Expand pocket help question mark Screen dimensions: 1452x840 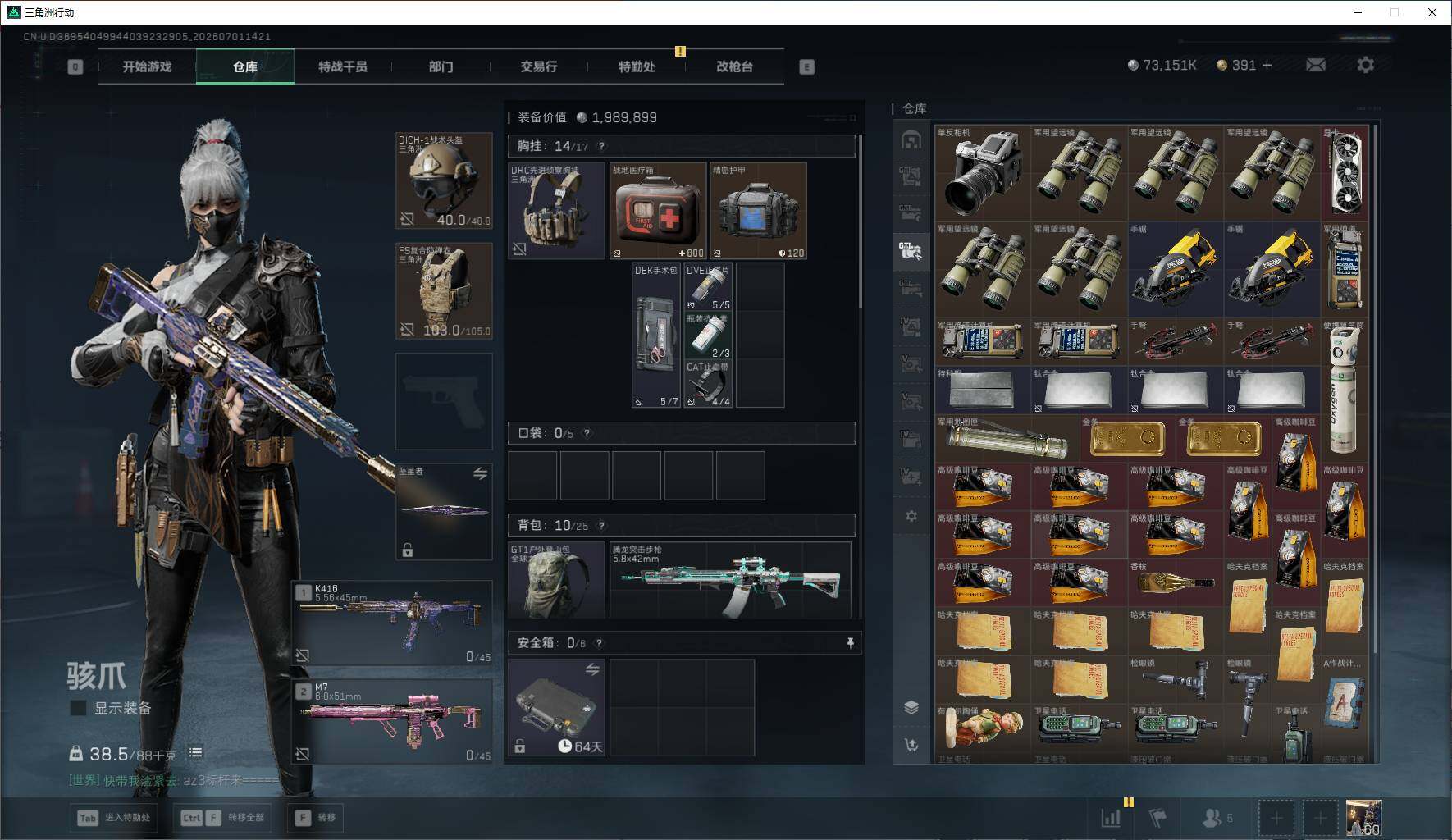tap(587, 433)
